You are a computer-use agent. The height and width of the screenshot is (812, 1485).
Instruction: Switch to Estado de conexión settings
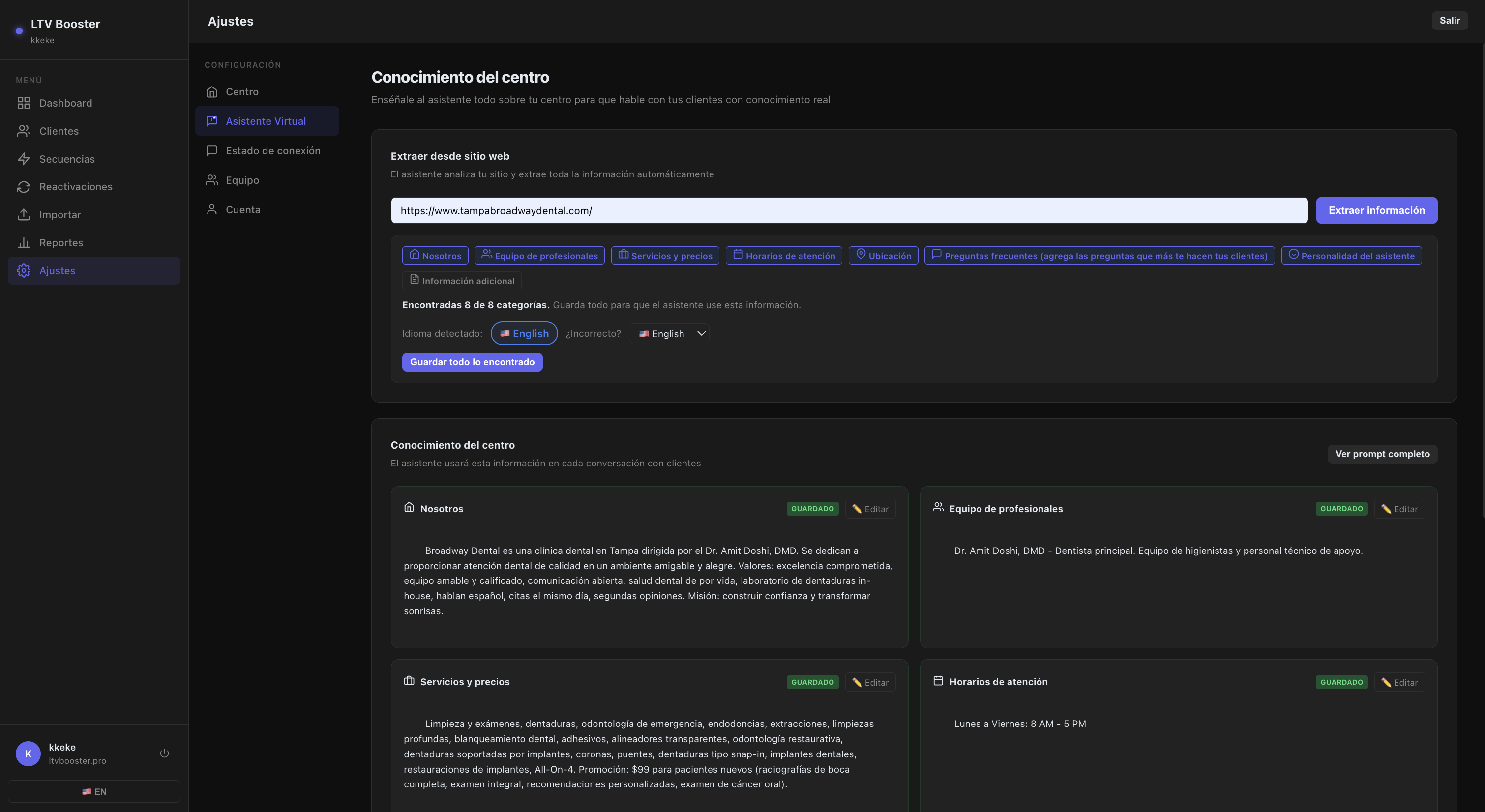point(267,150)
